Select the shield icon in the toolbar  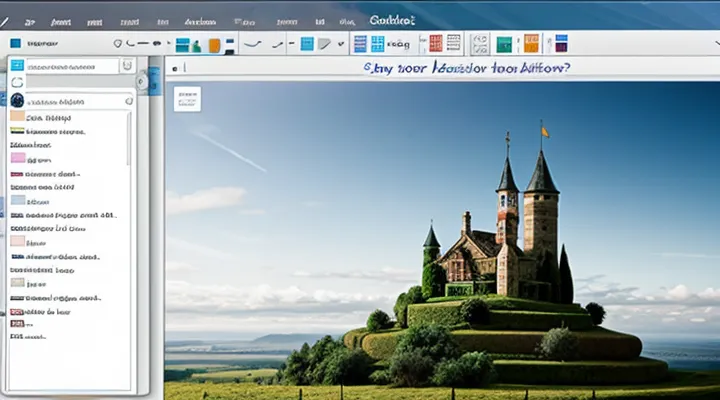coord(118,44)
